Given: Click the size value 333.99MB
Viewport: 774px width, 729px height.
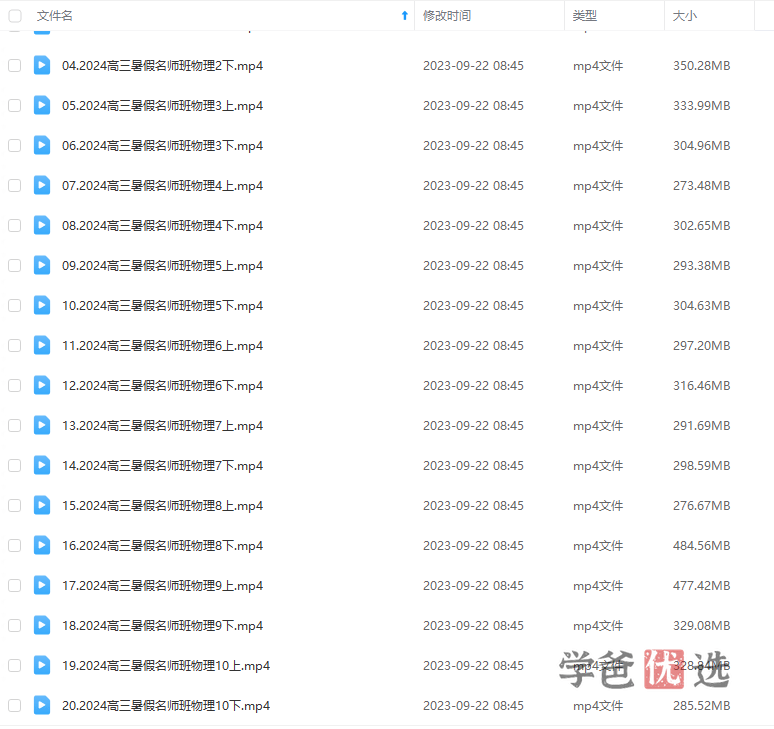Looking at the screenshot, I should coord(701,106).
